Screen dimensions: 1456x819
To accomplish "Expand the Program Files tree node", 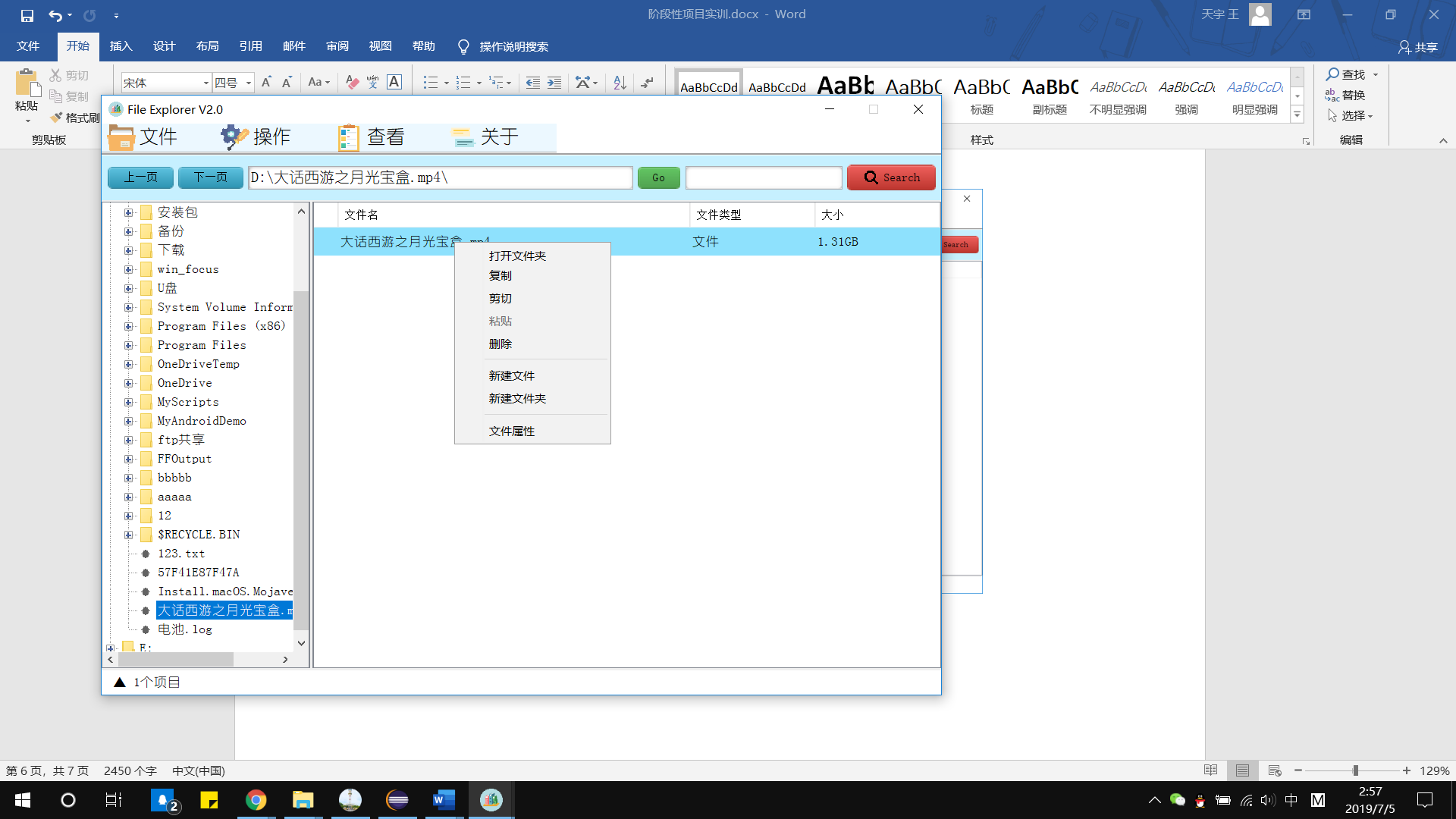I will (129, 345).
